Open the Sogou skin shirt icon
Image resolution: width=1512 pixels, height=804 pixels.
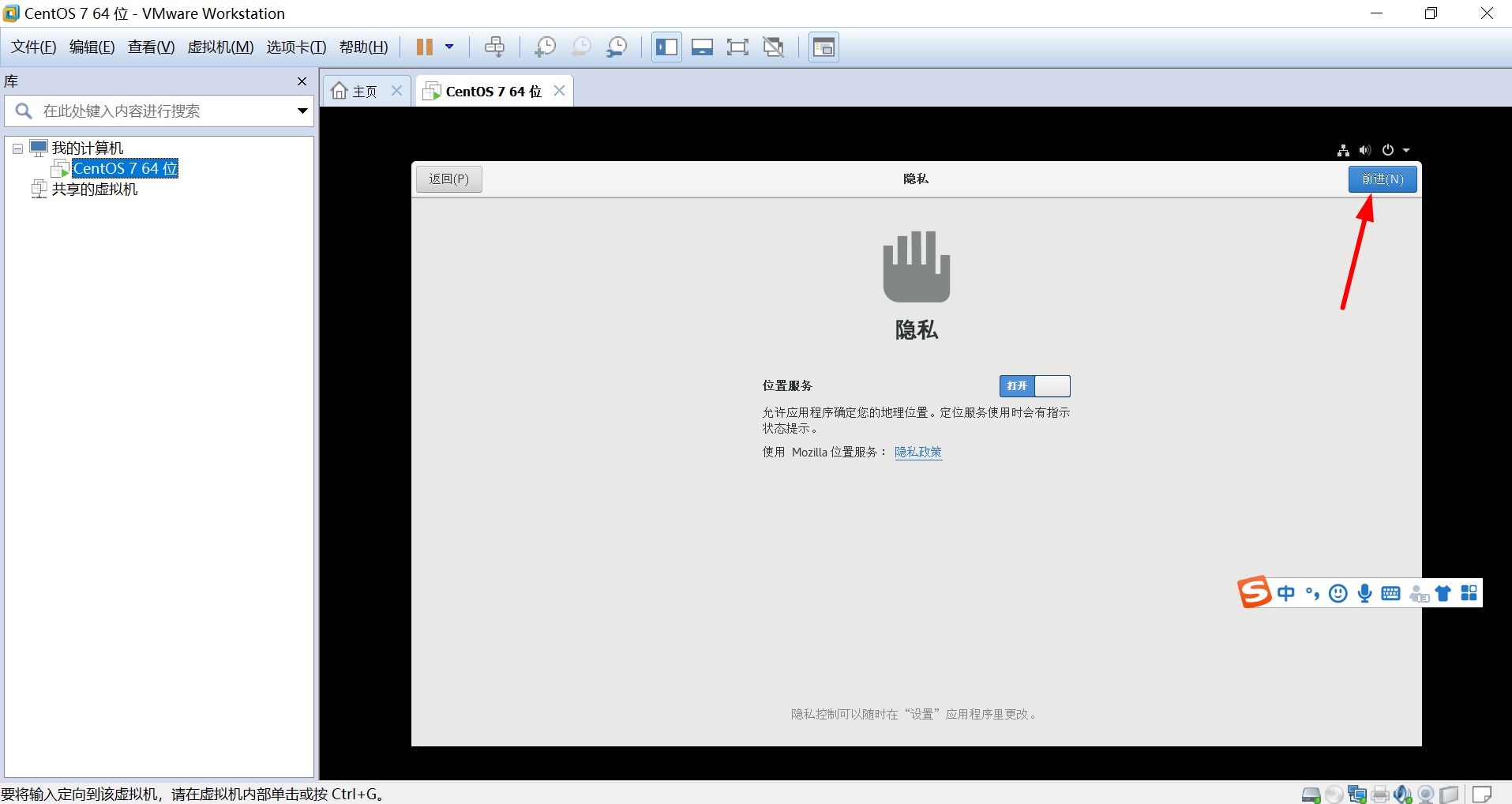pos(1443,593)
